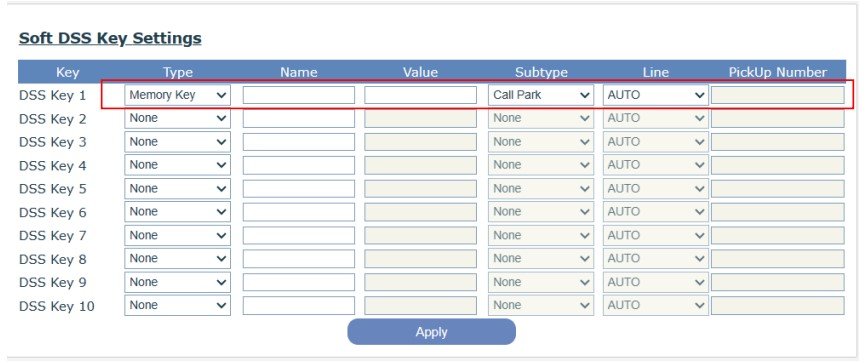
Task: Open Type dropdown for DSS Key 2
Action: [x=177, y=118]
